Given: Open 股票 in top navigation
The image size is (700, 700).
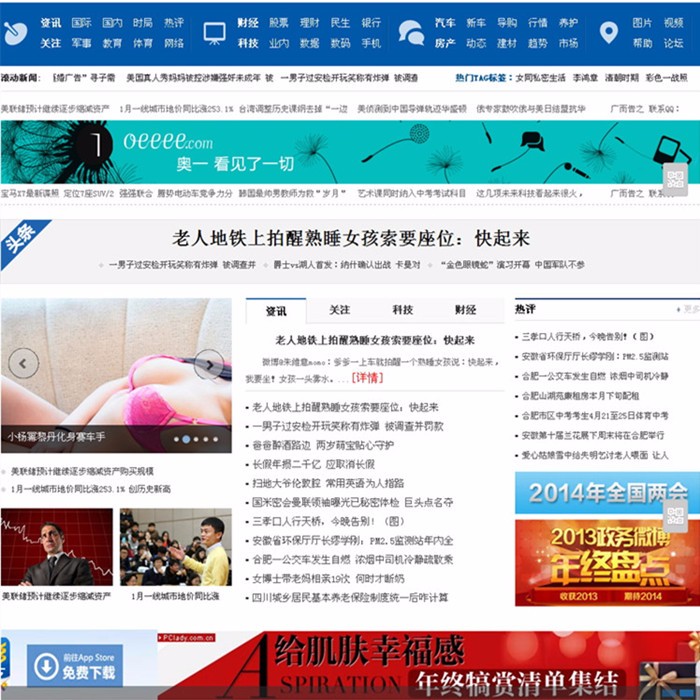Looking at the screenshot, I should 279,23.
